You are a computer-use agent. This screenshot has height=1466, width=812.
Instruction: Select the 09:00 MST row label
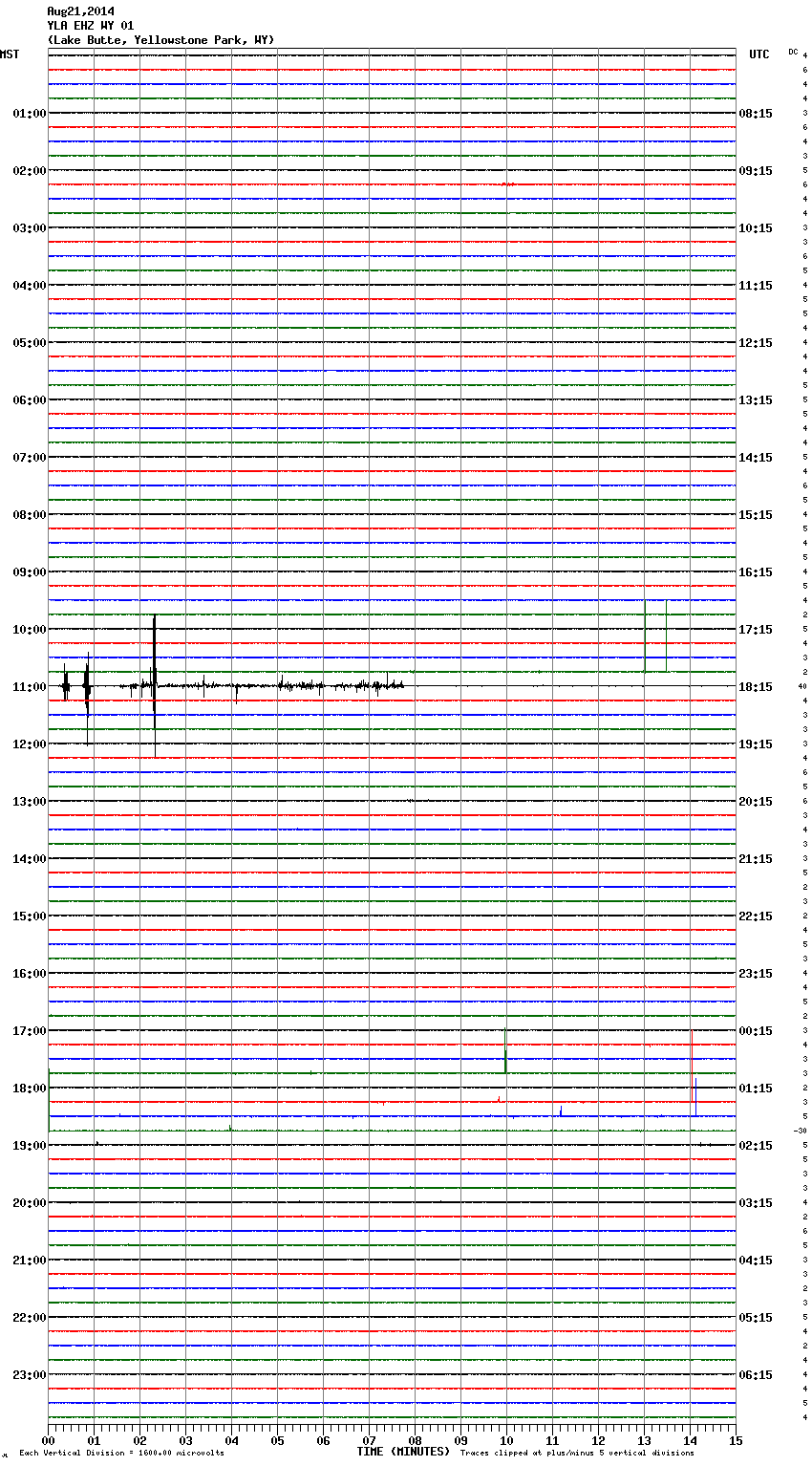pos(29,572)
